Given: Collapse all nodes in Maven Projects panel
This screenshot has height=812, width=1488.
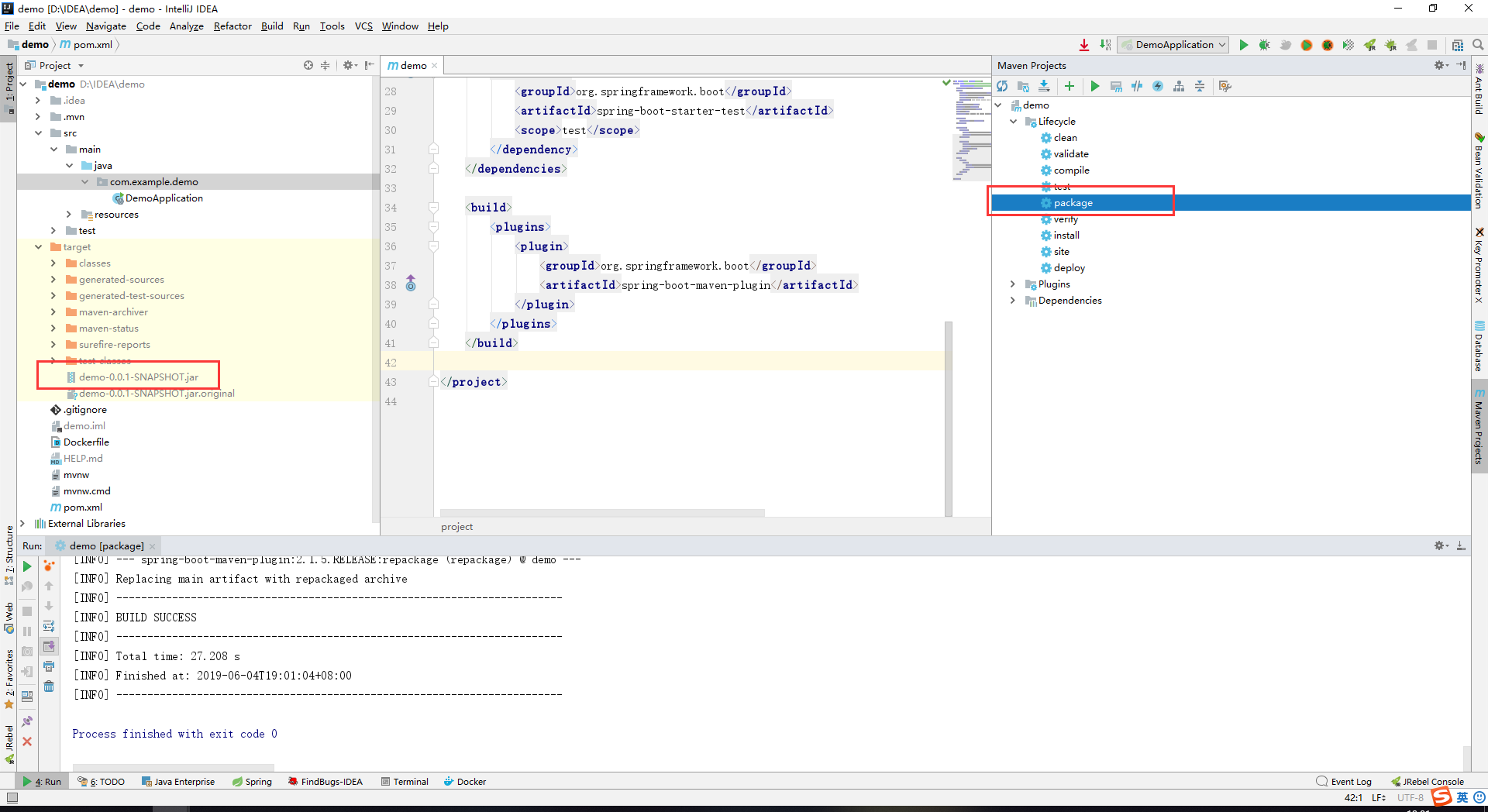Looking at the screenshot, I should coord(1200,86).
